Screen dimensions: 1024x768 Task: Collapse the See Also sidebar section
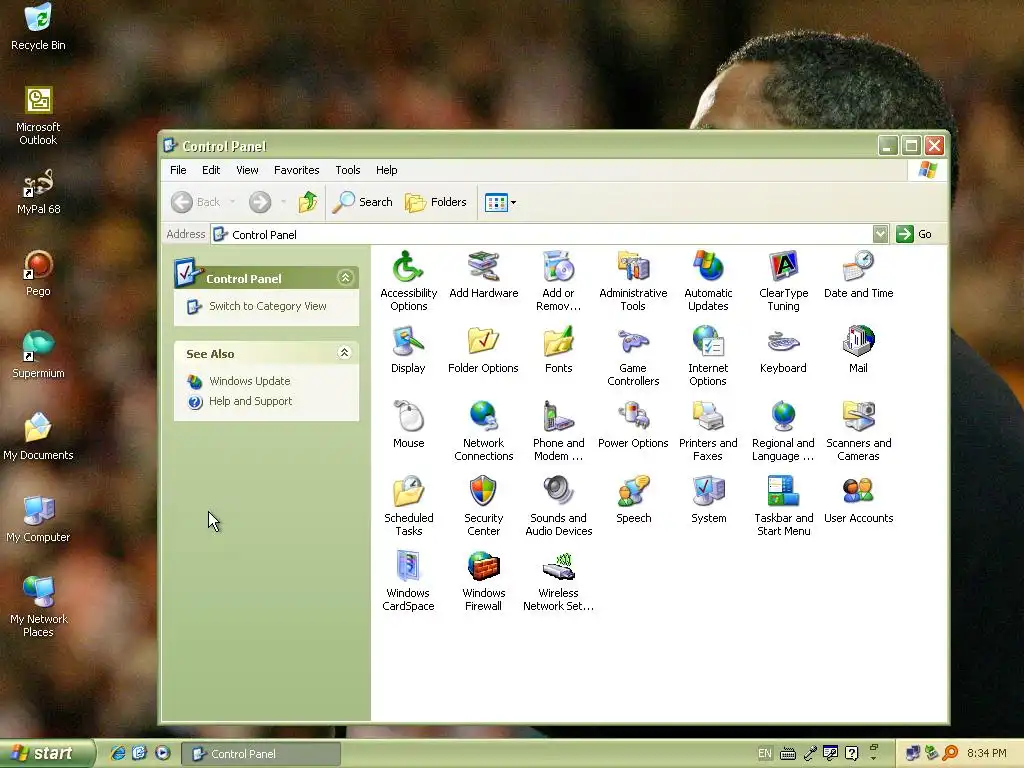345,353
